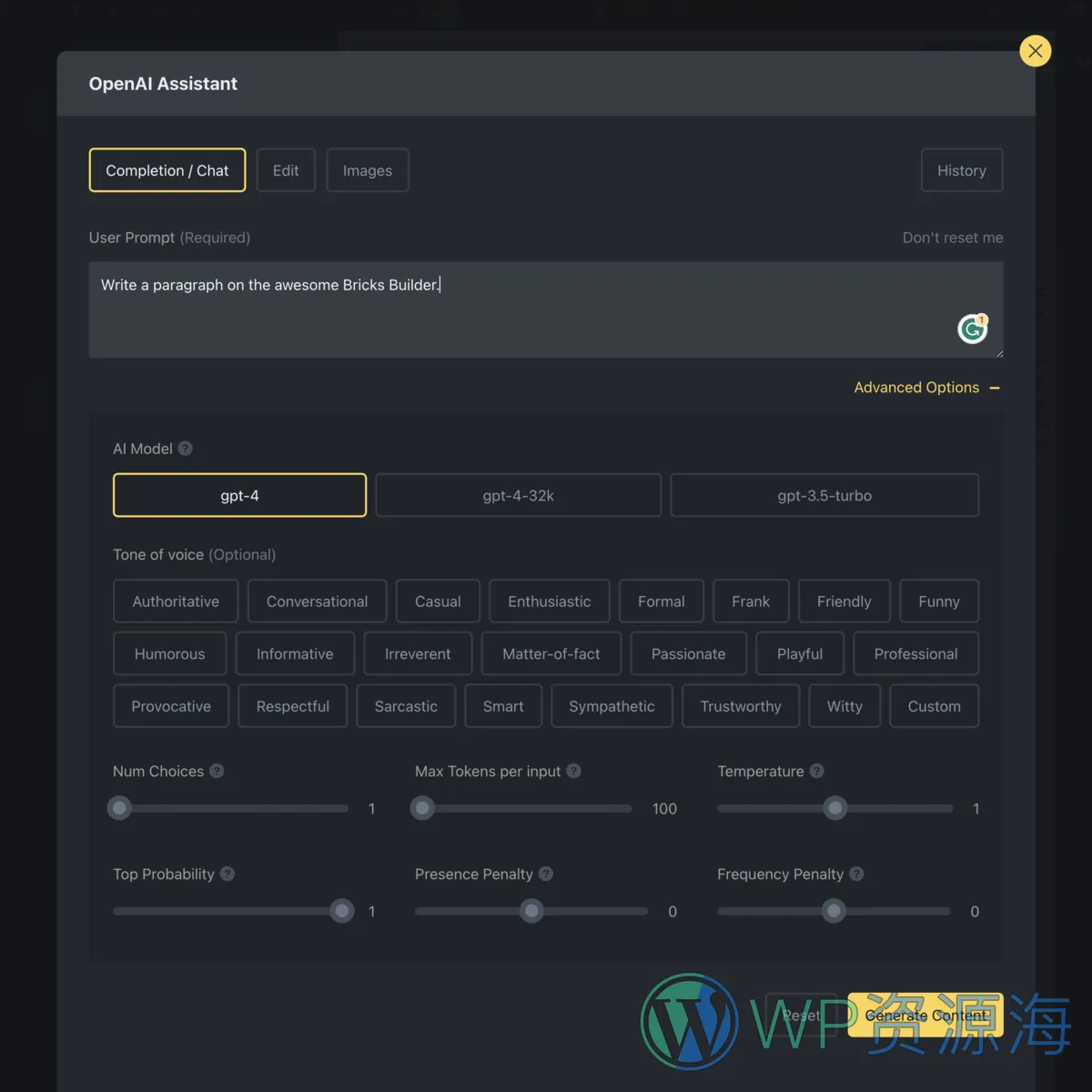Show help for Max Tokens per input

tap(573, 771)
